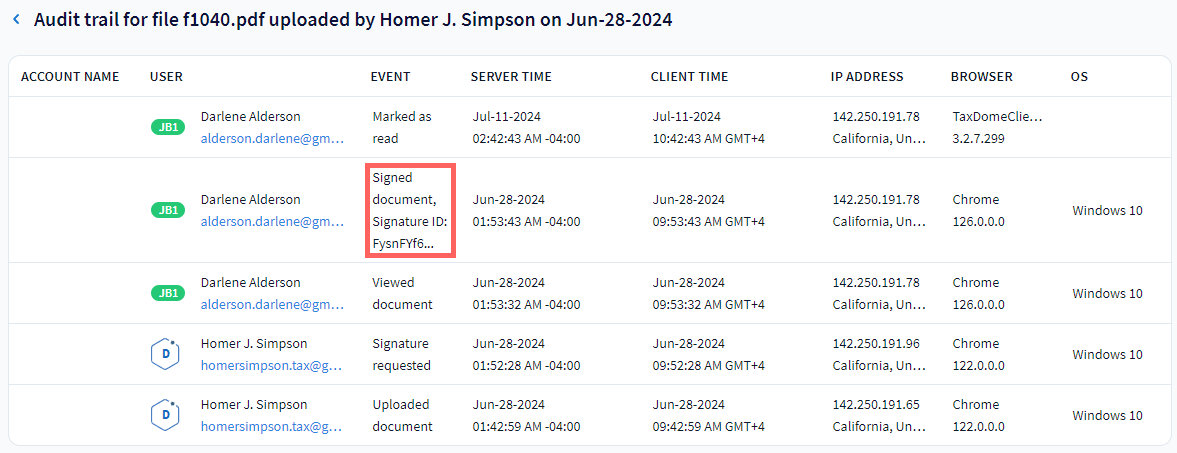The width and height of the screenshot is (1177, 453).
Task: Click Homer's avatar in Uploaded document row
Action: pyautogui.click(x=165, y=415)
